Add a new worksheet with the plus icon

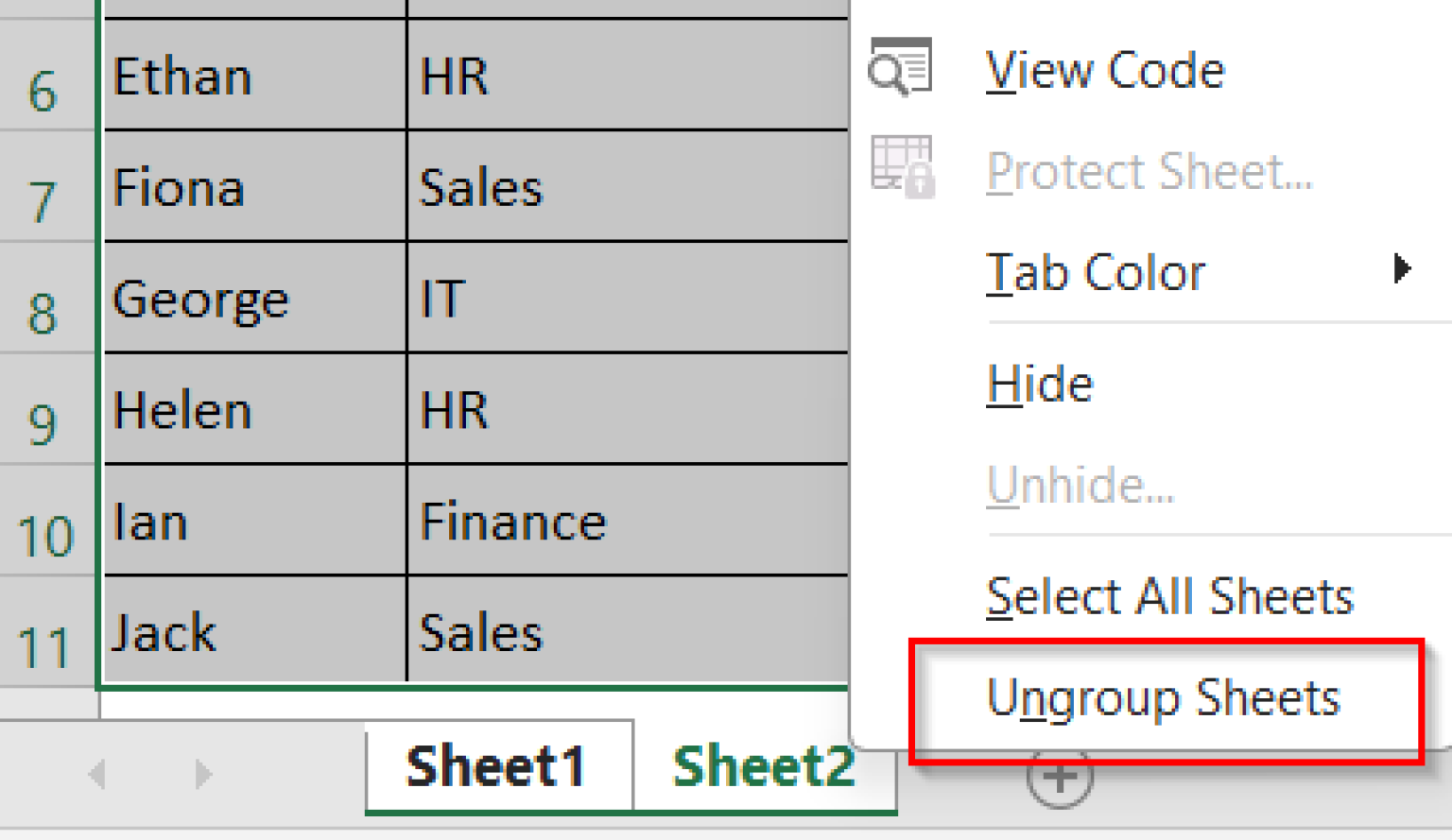click(x=1059, y=775)
